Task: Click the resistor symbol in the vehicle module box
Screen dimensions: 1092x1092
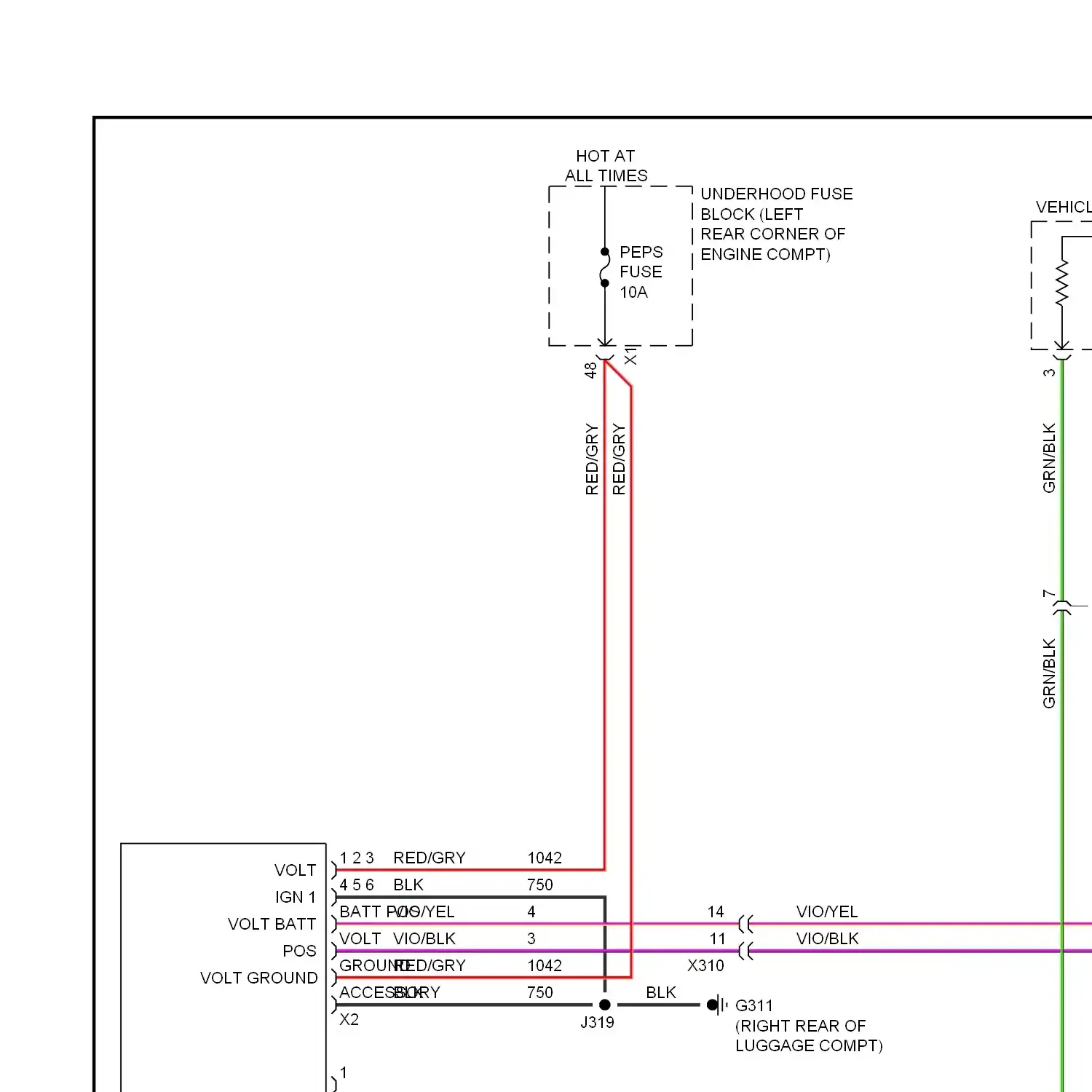Action: tap(1062, 282)
